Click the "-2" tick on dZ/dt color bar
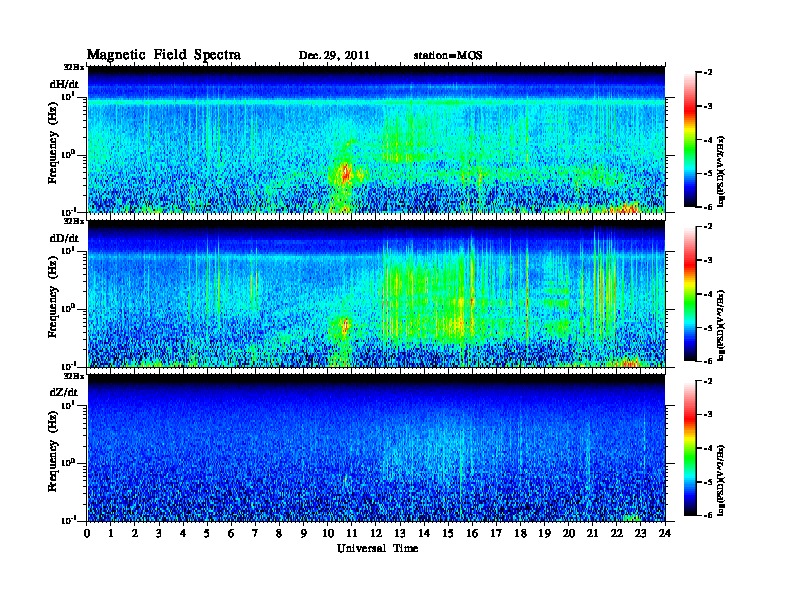 tap(708, 381)
